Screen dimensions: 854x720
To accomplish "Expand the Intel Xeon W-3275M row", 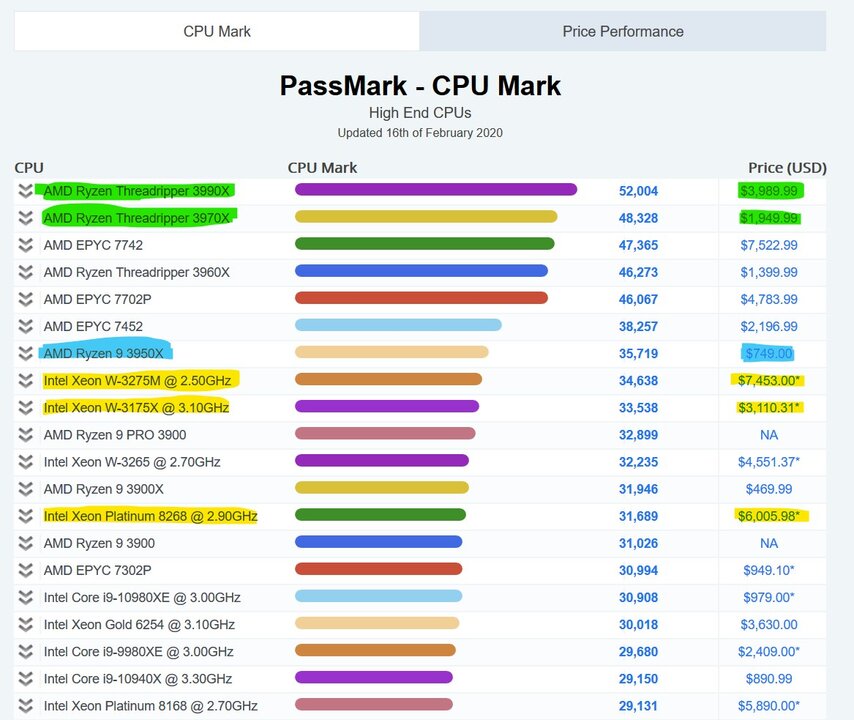I will [25, 381].
